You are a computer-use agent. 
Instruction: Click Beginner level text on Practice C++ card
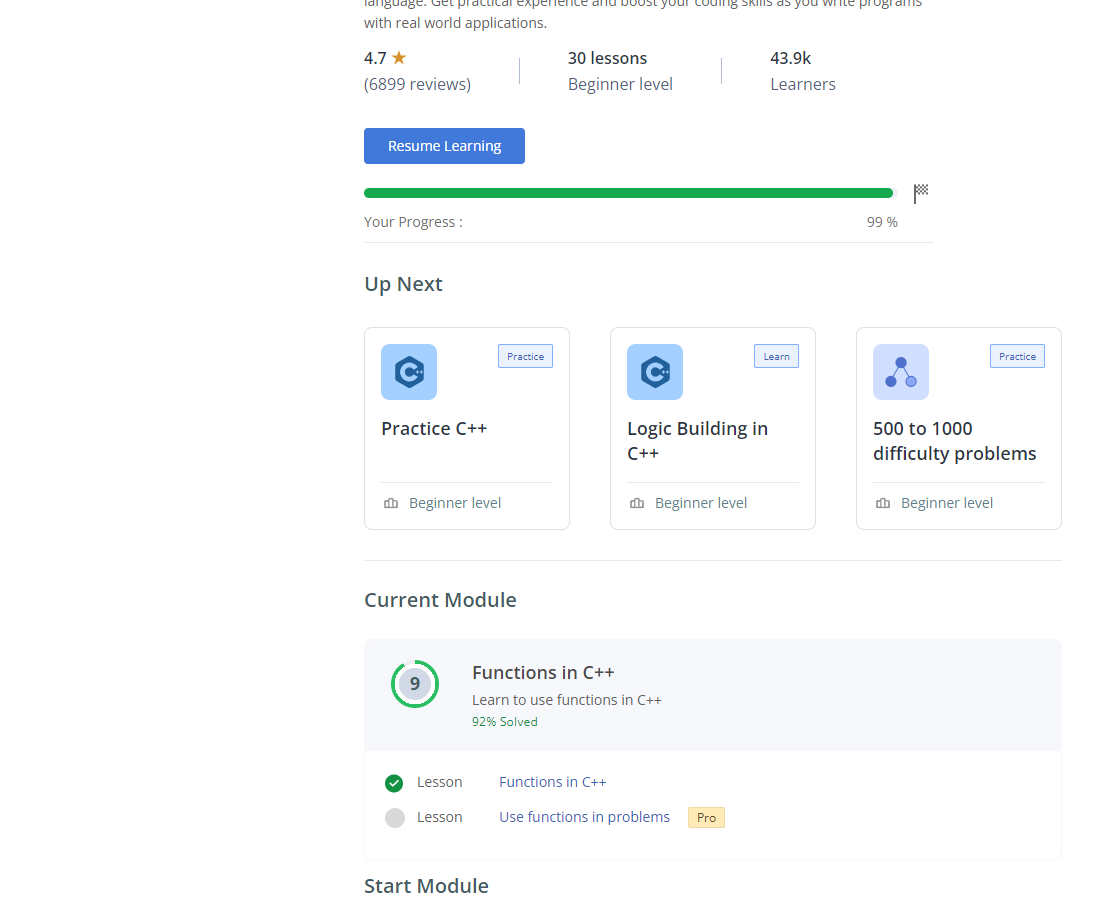pos(455,503)
